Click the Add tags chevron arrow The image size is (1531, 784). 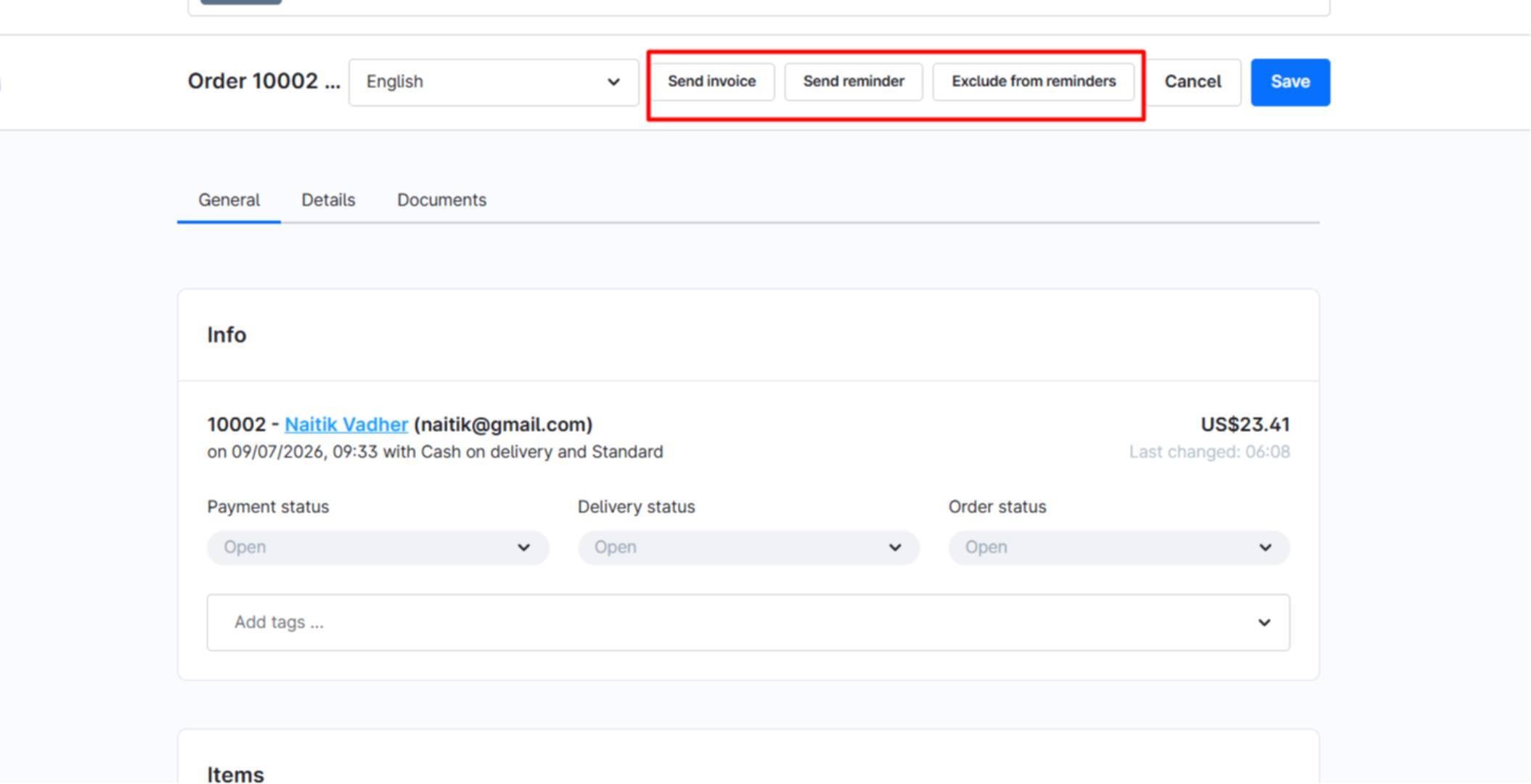(x=1264, y=623)
